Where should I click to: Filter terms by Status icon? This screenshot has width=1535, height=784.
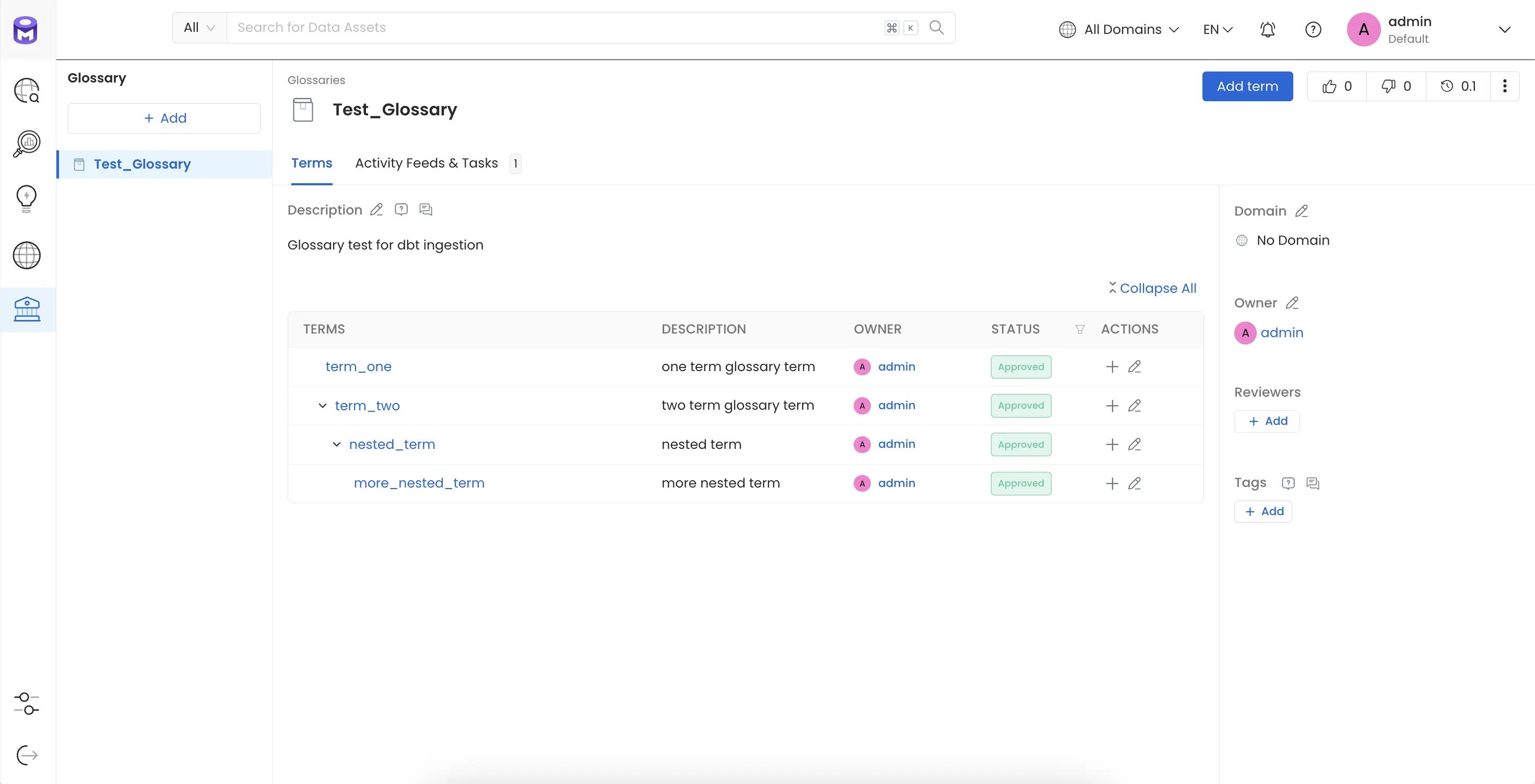point(1080,329)
